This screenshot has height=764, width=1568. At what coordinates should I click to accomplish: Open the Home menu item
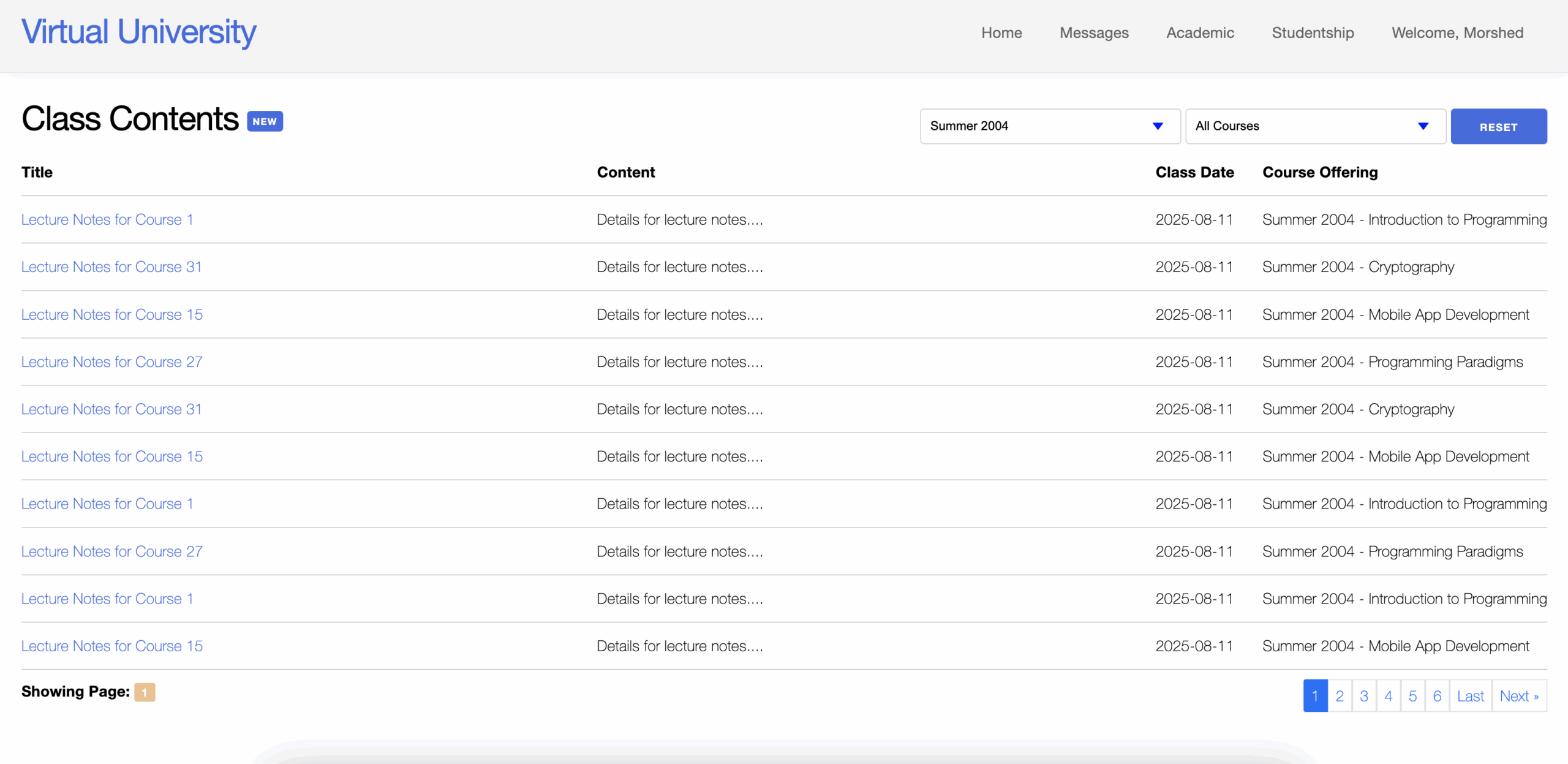[1001, 33]
